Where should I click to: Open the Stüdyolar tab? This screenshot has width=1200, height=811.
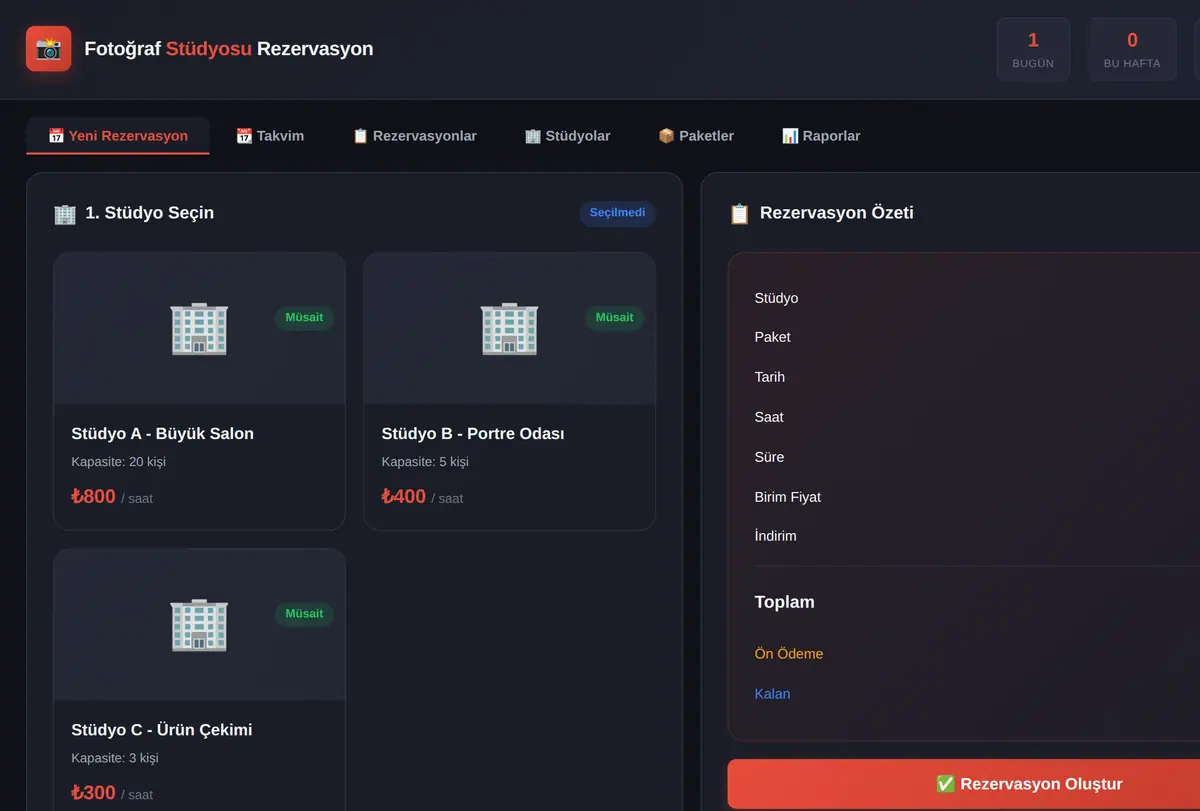567,136
